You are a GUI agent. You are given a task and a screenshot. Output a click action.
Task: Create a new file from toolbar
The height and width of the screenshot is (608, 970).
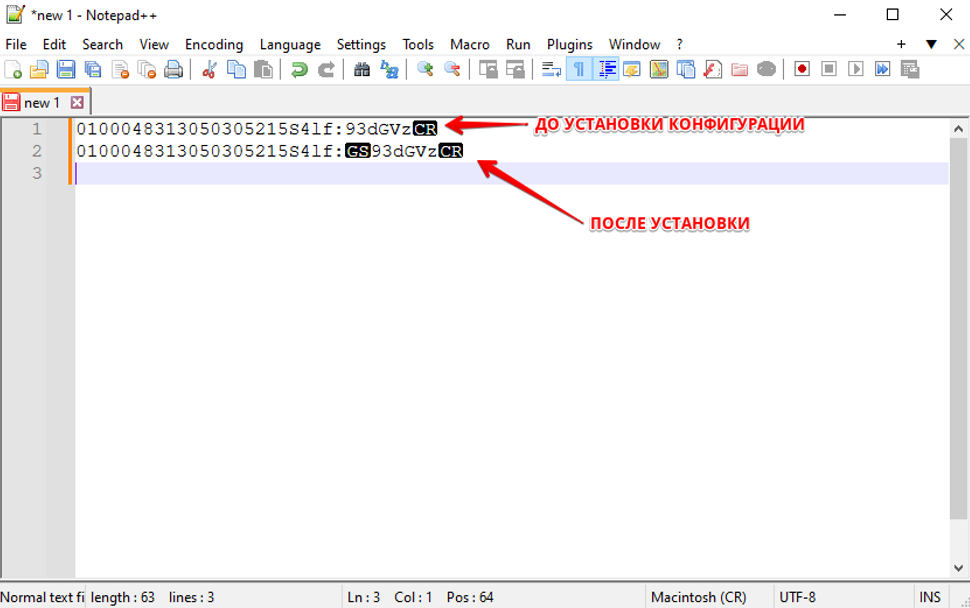coord(13,69)
